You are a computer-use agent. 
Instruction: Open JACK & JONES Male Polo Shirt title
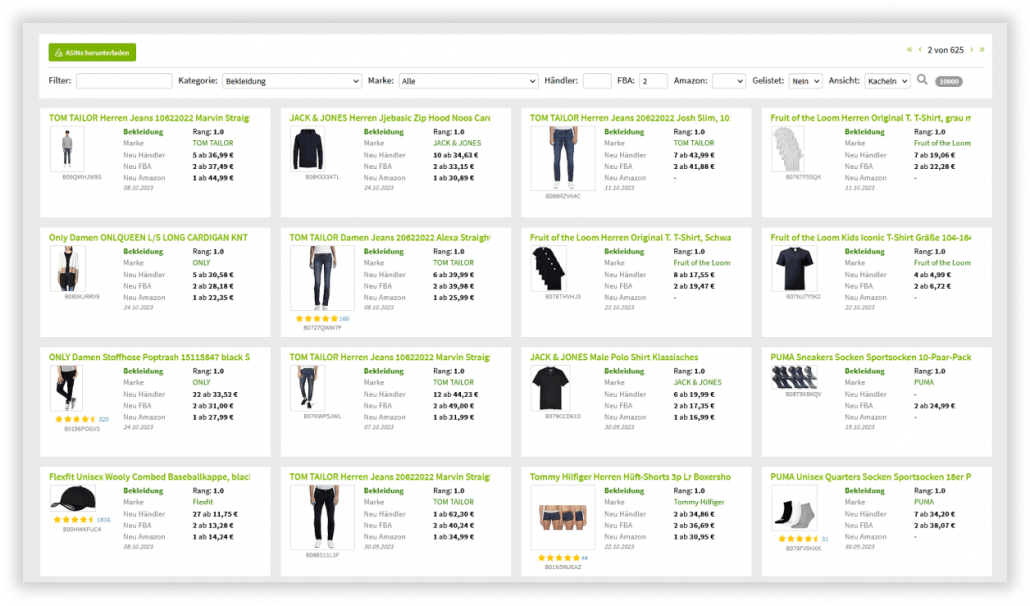pyautogui.click(x=614, y=357)
